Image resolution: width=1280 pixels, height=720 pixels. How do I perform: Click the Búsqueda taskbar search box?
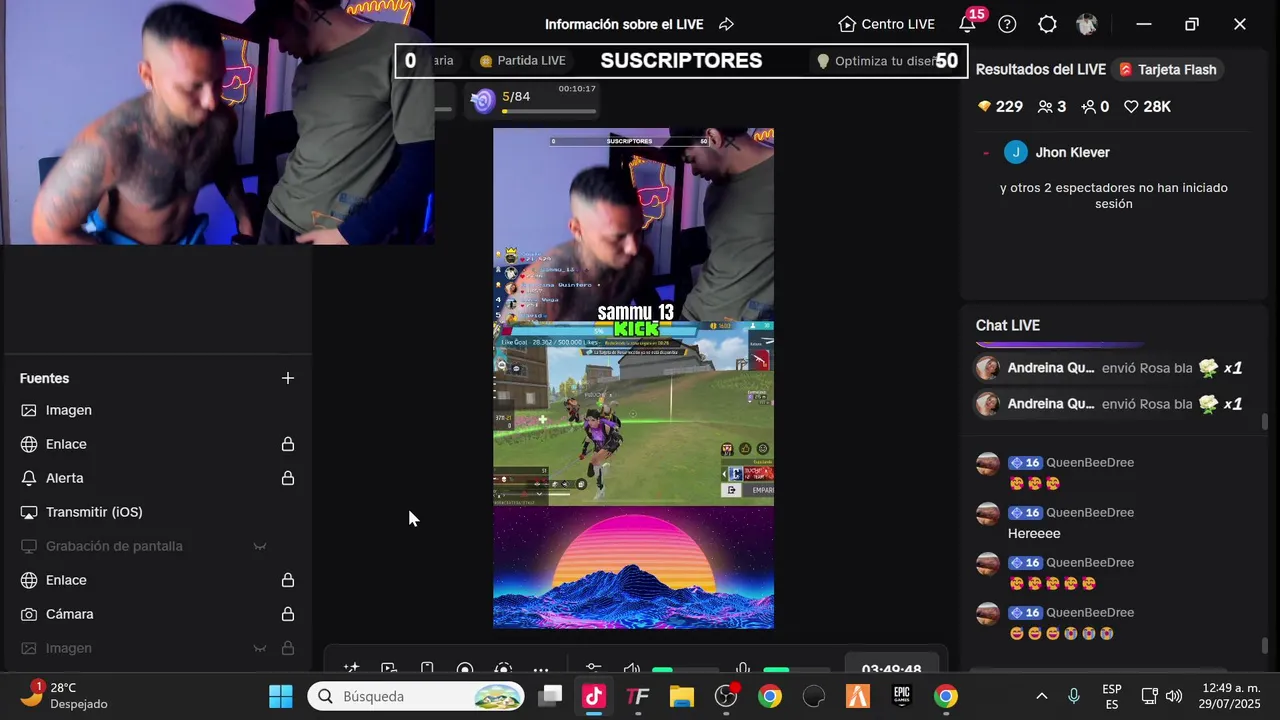pyautogui.click(x=416, y=697)
